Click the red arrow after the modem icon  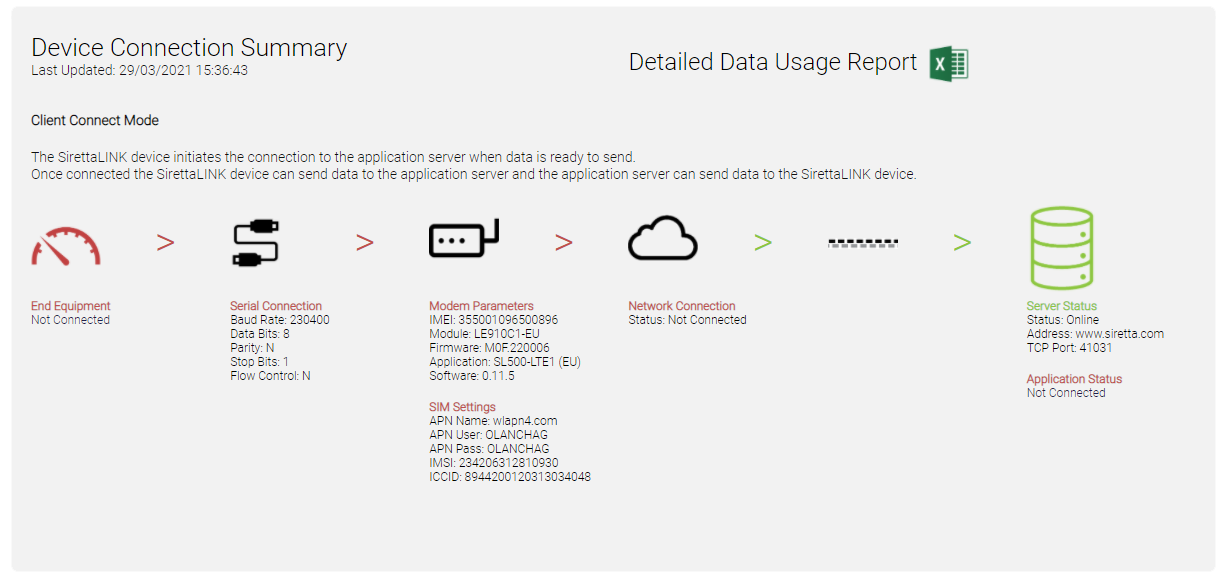(564, 243)
